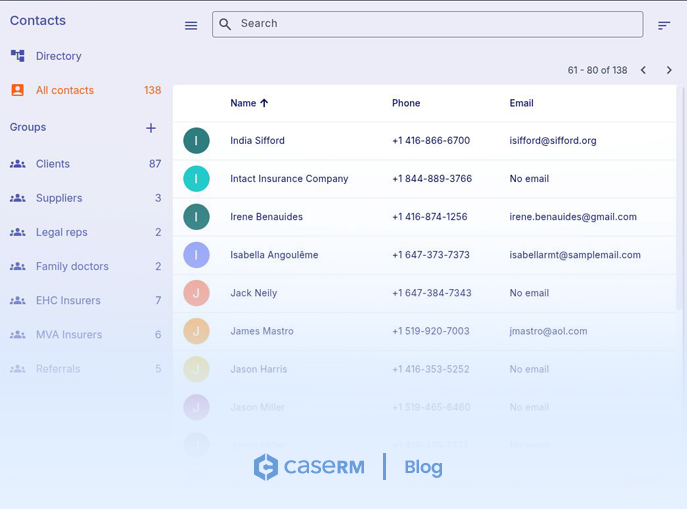Image resolution: width=687 pixels, height=509 pixels.
Task: Click phone +1 519-920-7003
Action: [x=431, y=331]
